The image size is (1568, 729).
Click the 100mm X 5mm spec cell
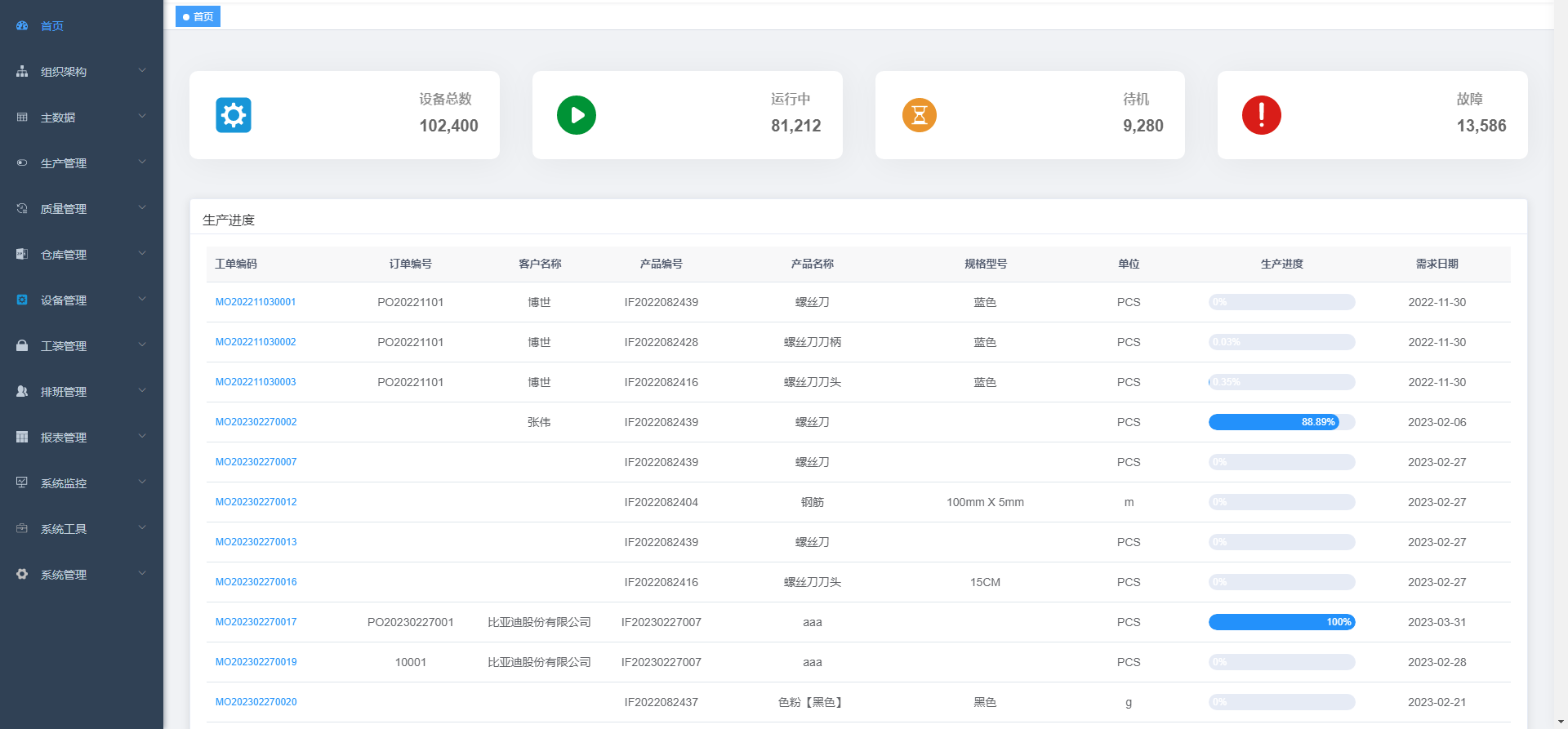coord(985,502)
